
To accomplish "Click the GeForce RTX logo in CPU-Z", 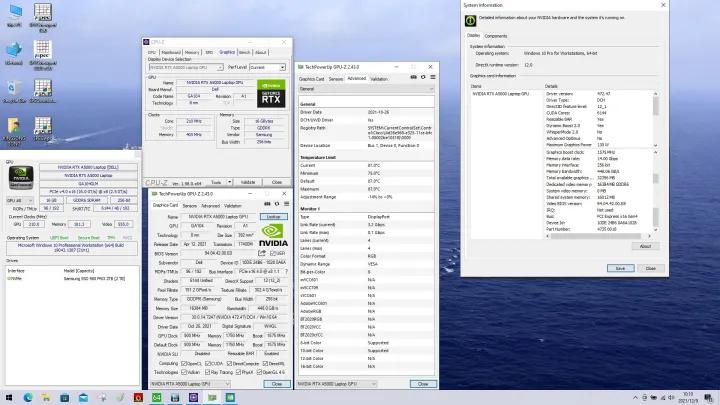I will (x=271, y=94).
